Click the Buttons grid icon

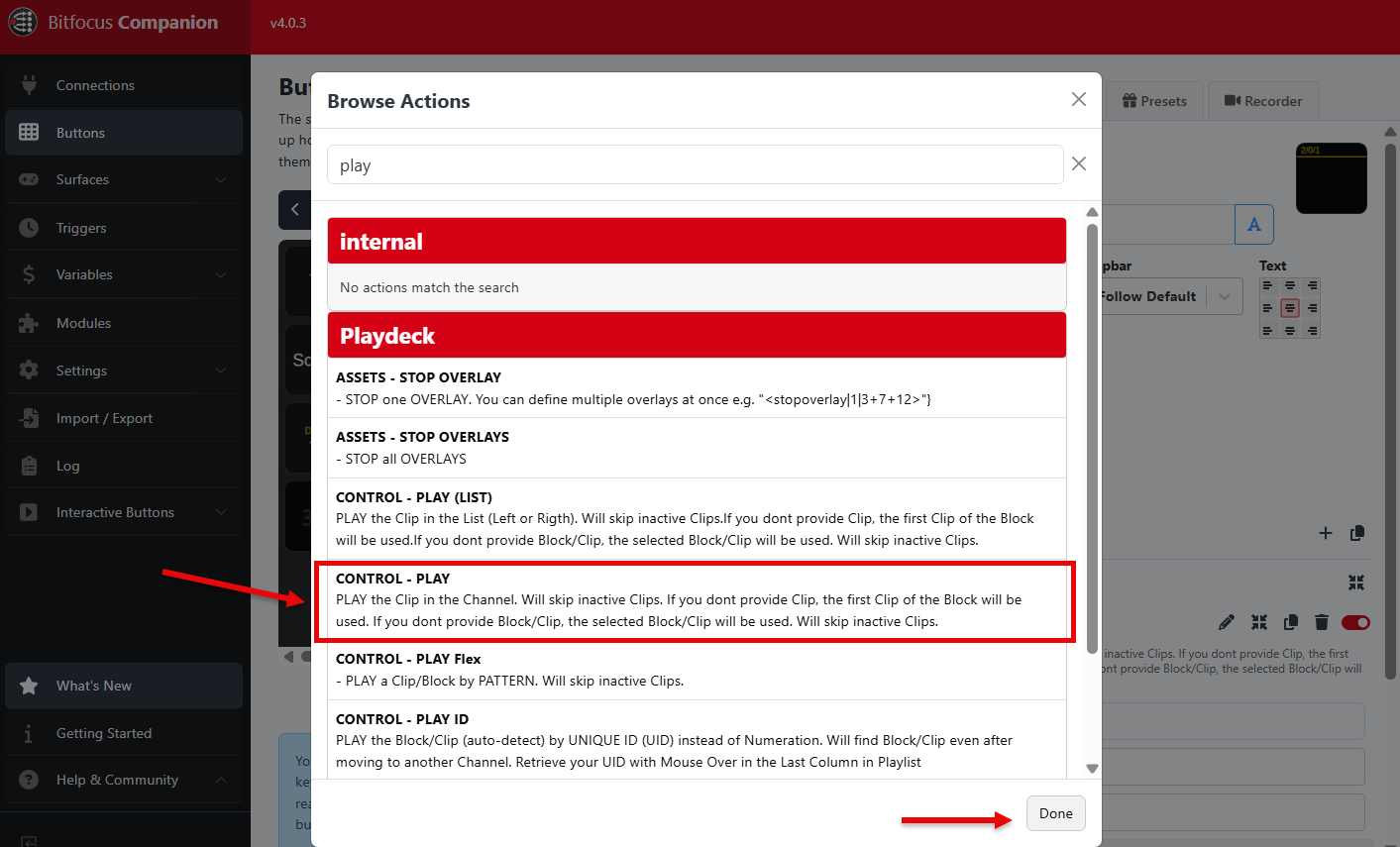click(x=29, y=133)
